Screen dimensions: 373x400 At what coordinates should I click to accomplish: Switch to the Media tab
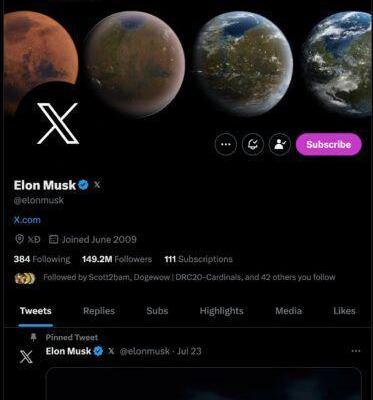289,311
